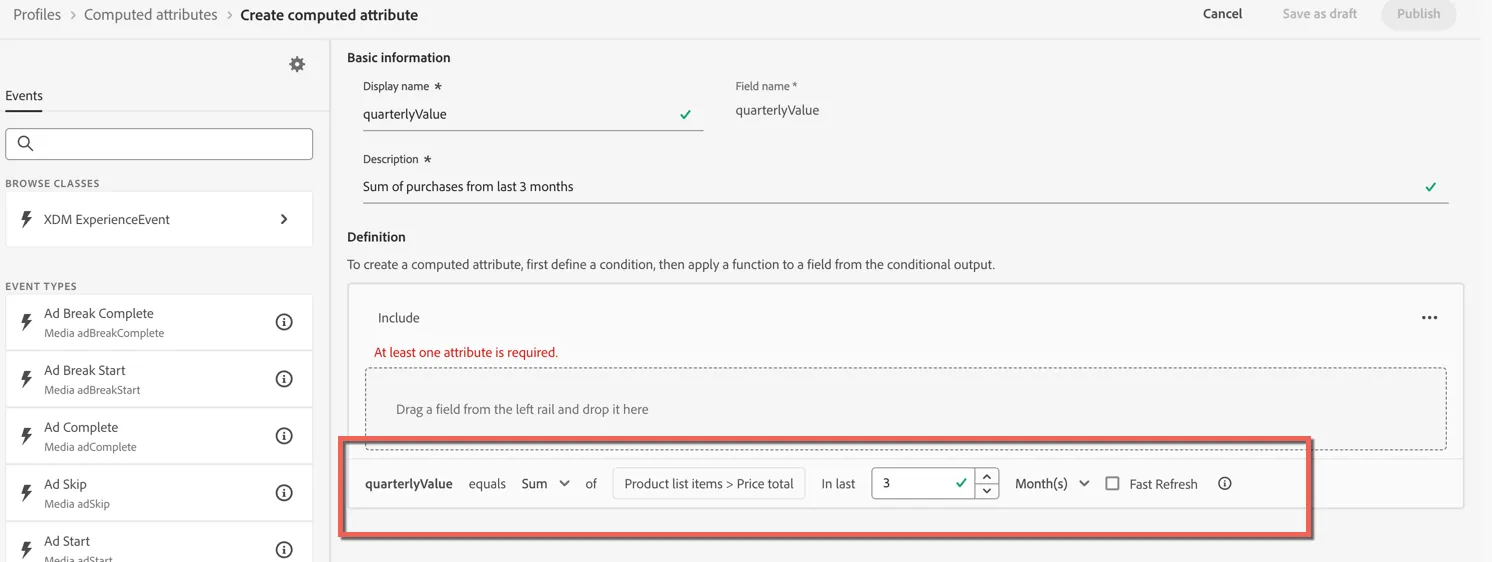Image resolution: width=1492 pixels, height=562 pixels.
Task: Click Save as draft
Action: [x=1320, y=14]
